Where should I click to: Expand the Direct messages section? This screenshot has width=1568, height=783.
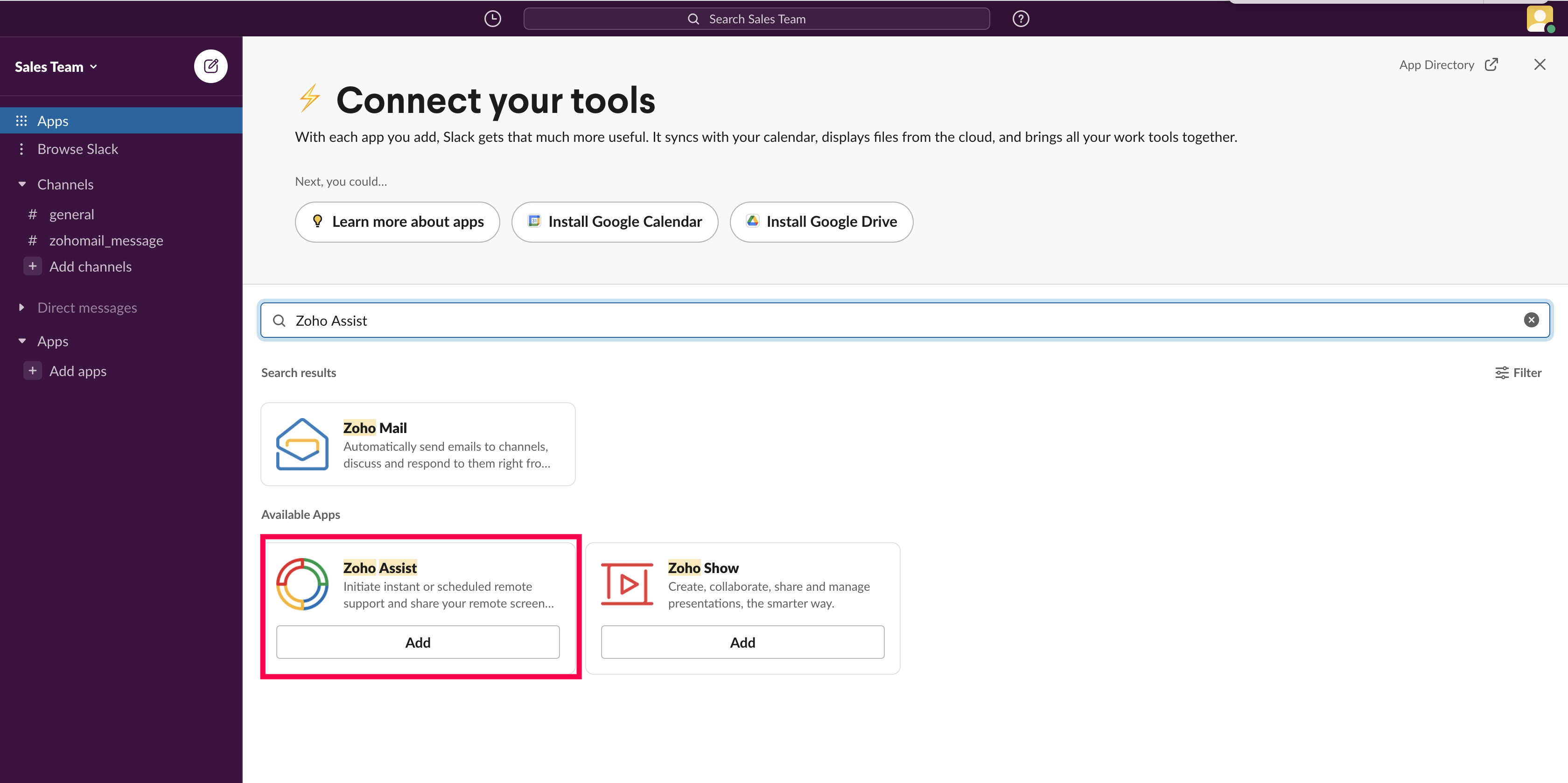tap(22, 308)
